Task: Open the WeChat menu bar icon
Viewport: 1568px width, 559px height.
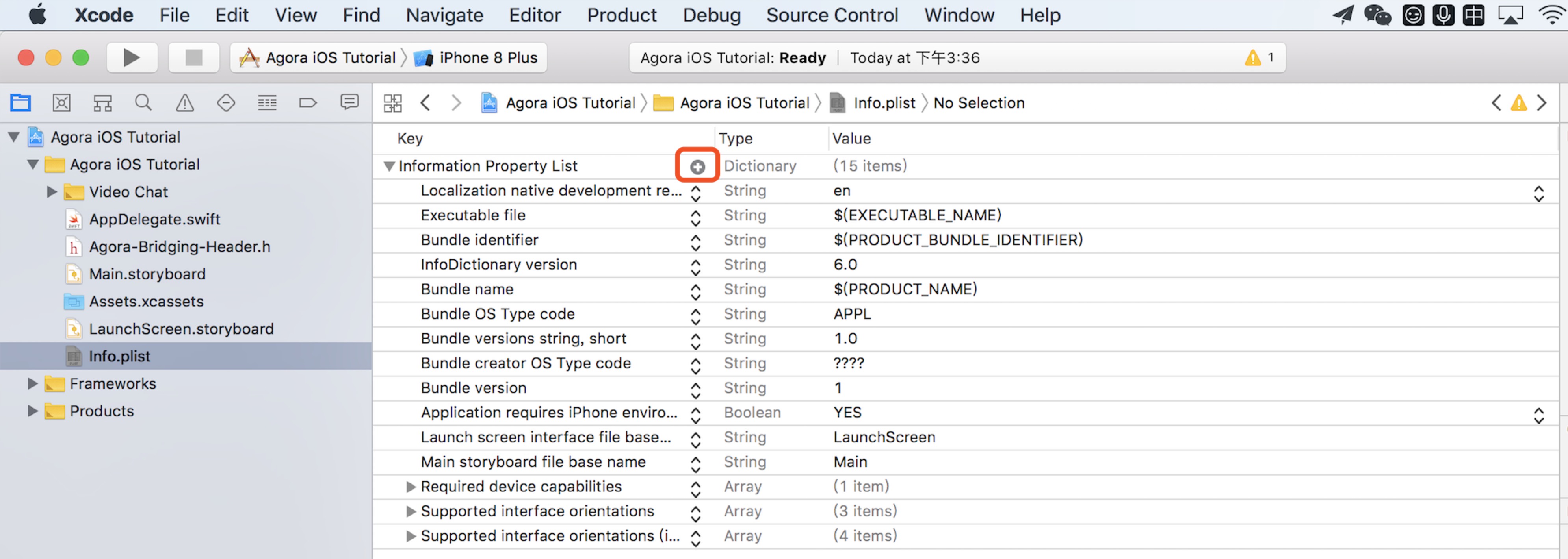Action: (x=1377, y=15)
